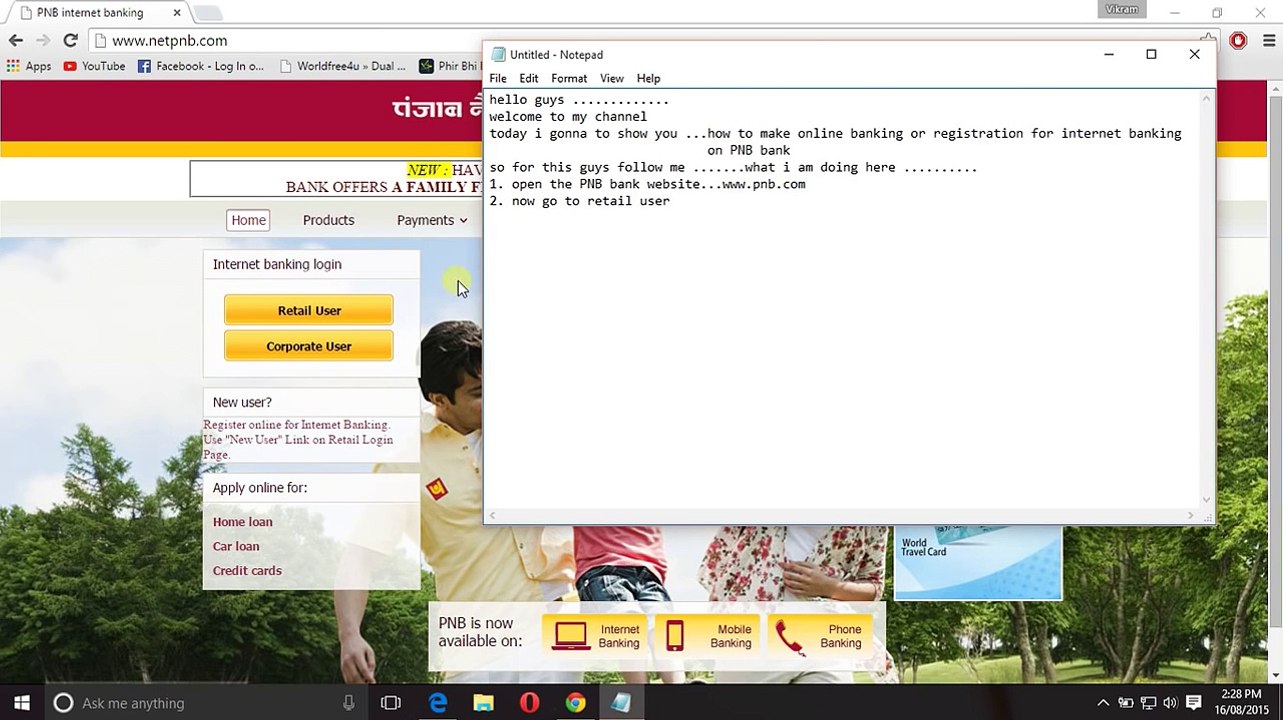1283x720 pixels.
Task: Click the Internet Banking laptop icon
Action: (x=571, y=636)
